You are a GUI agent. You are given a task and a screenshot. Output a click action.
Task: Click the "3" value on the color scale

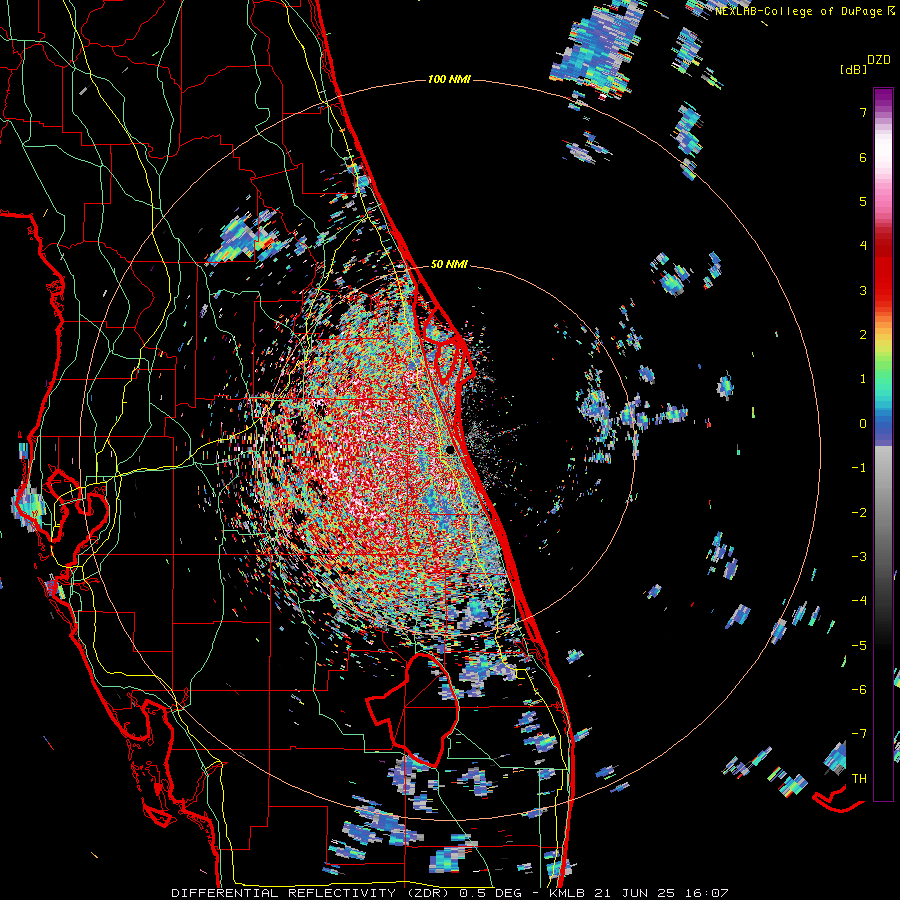click(863, 290)
